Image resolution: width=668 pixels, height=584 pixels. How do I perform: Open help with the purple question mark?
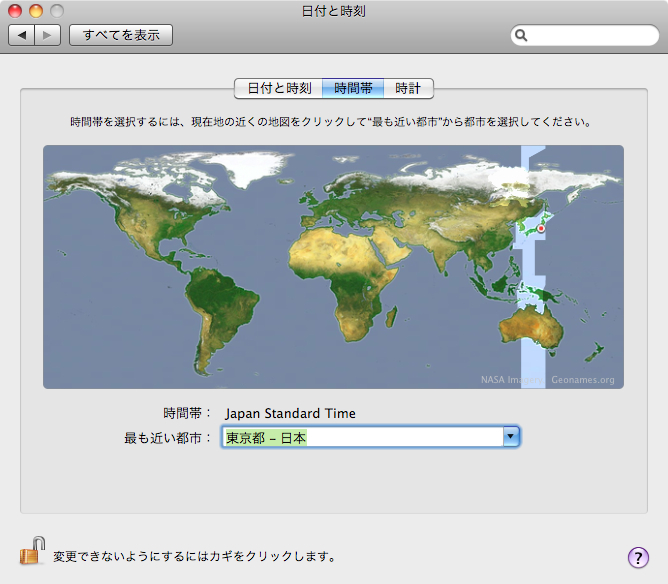pos(638,557)
